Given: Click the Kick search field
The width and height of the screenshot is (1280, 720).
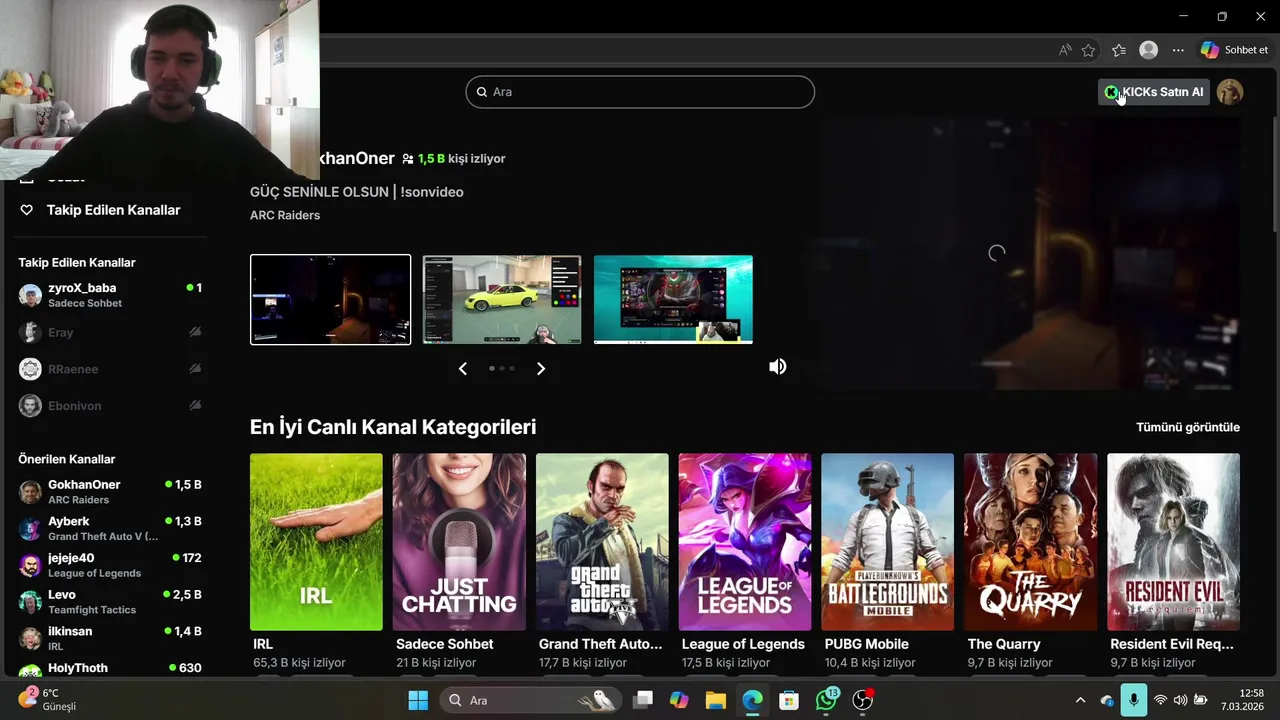Looking at the screenshot, I should pyautogui.click(x=640, y=92).
